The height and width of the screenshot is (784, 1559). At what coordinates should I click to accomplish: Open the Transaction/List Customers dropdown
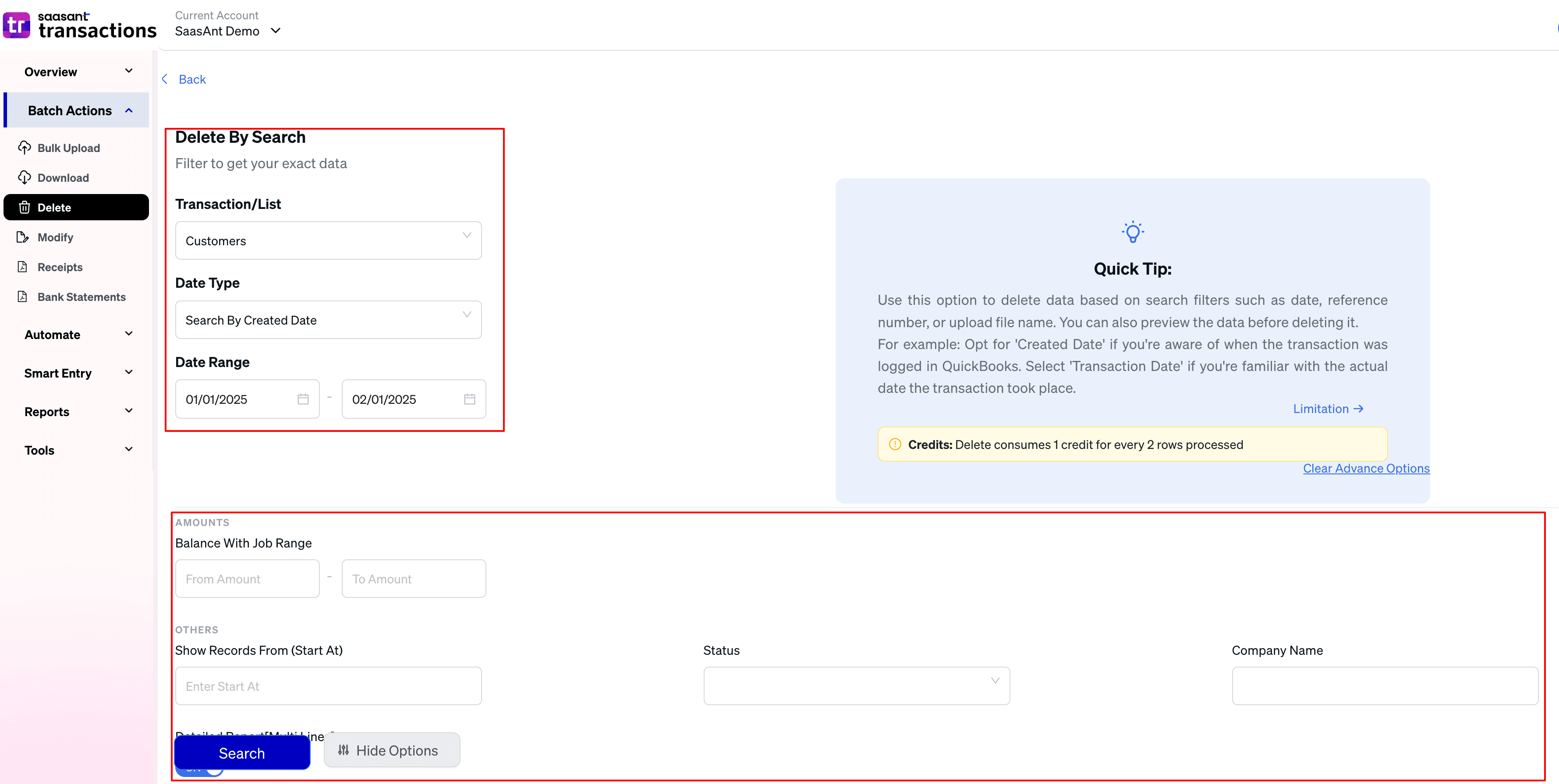tap(328, 241)
